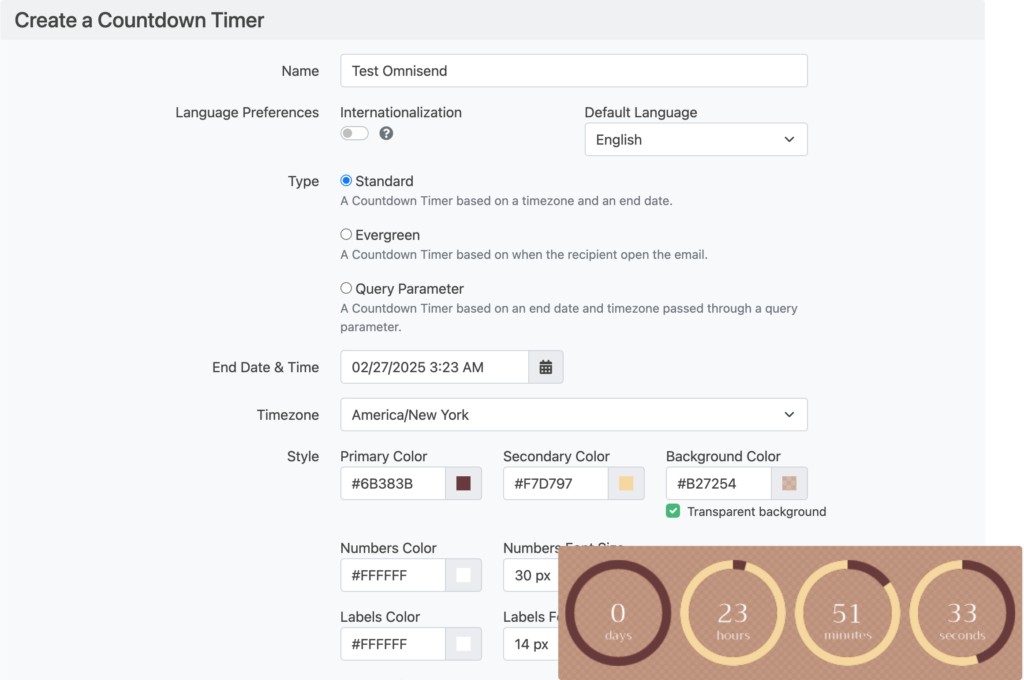Select the Evergreen timer type
1024x680 pixels.
346,234
